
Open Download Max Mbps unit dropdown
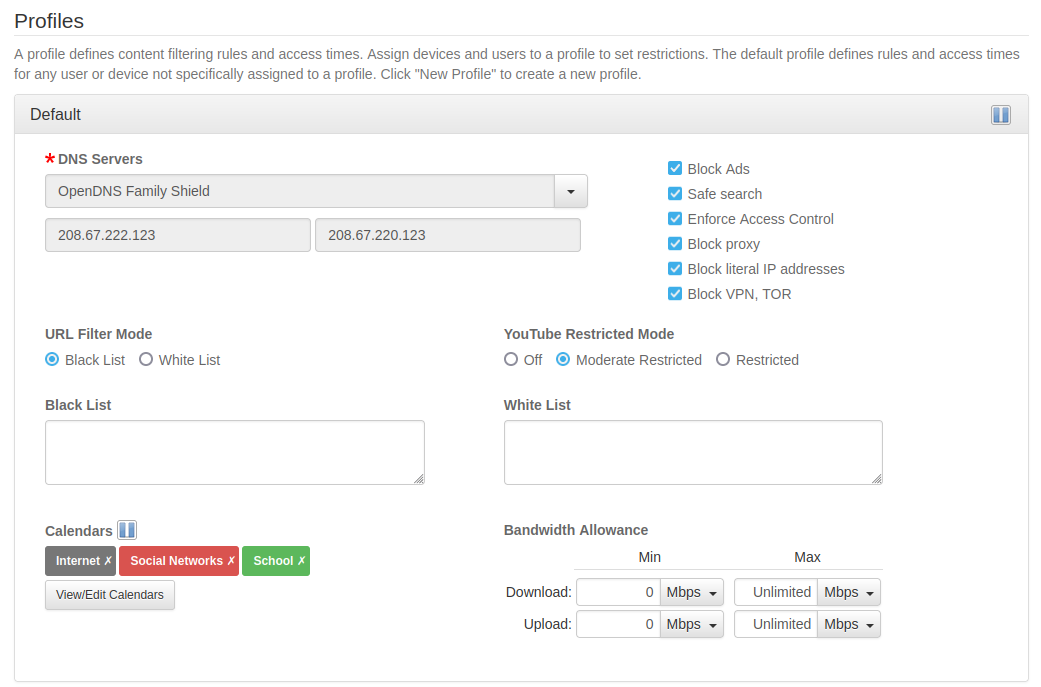[849, 592]
